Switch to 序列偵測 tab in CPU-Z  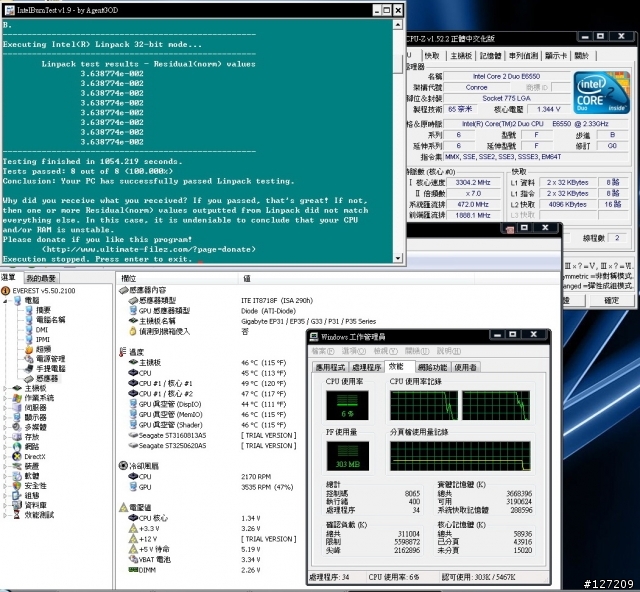[x=524, y=56]
